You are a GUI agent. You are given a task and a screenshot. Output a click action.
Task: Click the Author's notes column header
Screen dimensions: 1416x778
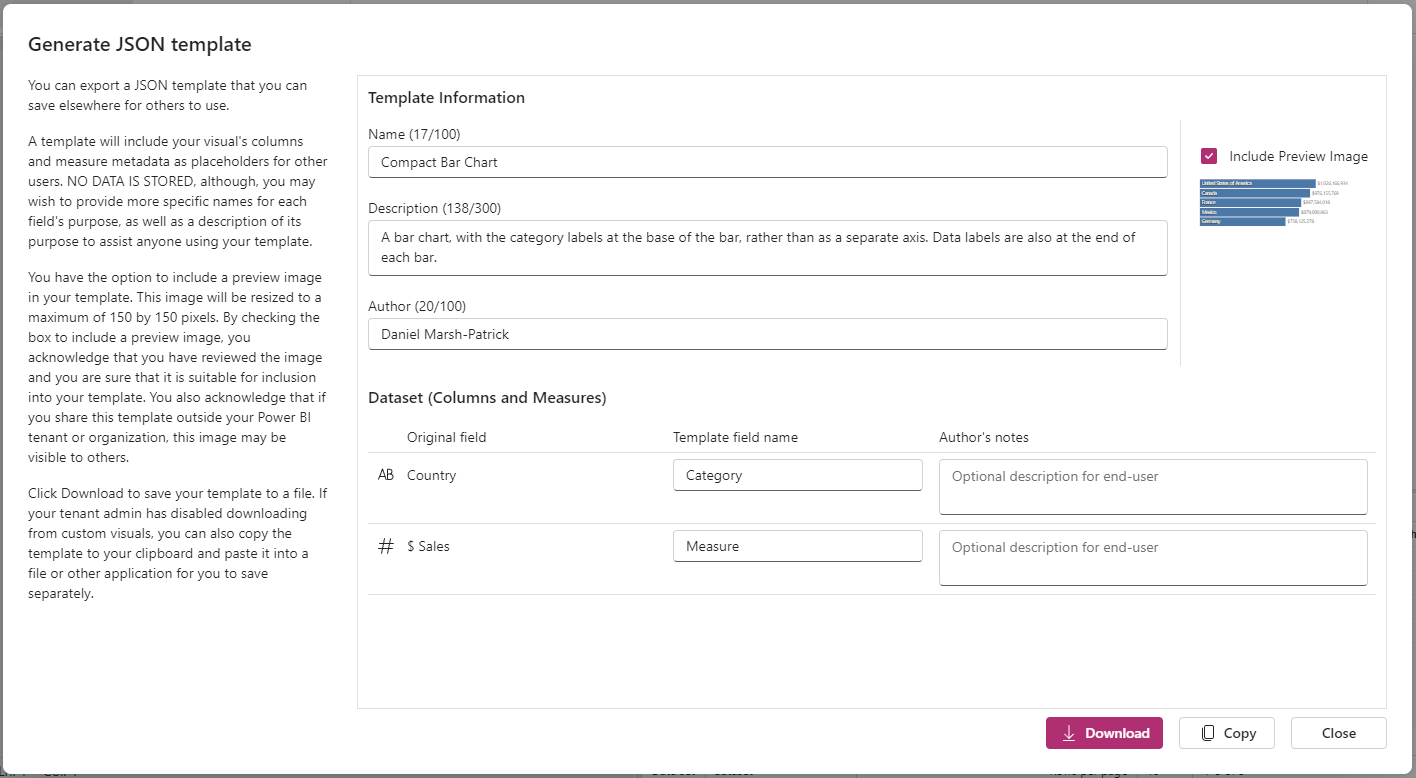point(983,437)
